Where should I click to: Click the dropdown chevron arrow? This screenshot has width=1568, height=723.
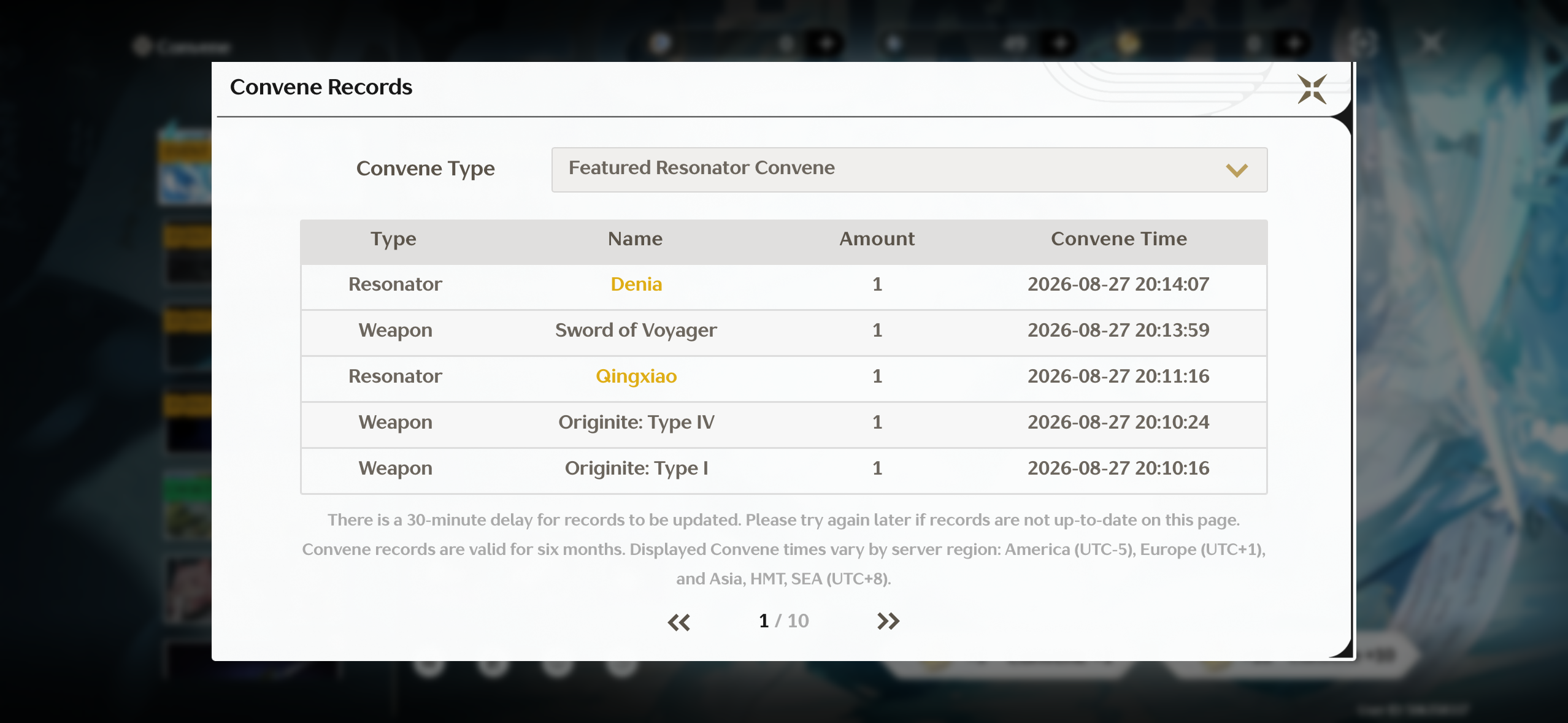1237,170
